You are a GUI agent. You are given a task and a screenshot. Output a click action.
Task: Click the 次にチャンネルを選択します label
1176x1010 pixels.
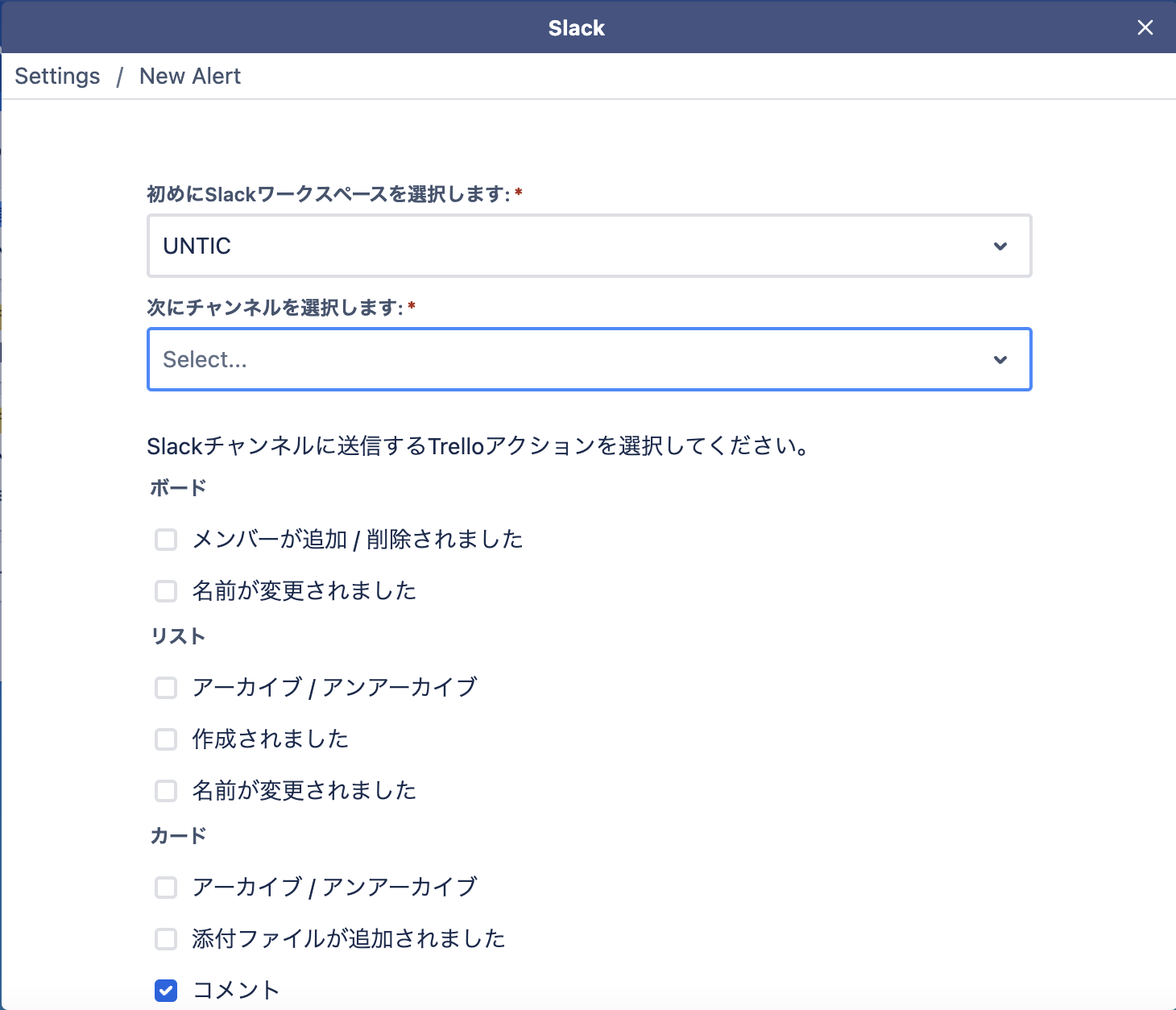[275, 308]
